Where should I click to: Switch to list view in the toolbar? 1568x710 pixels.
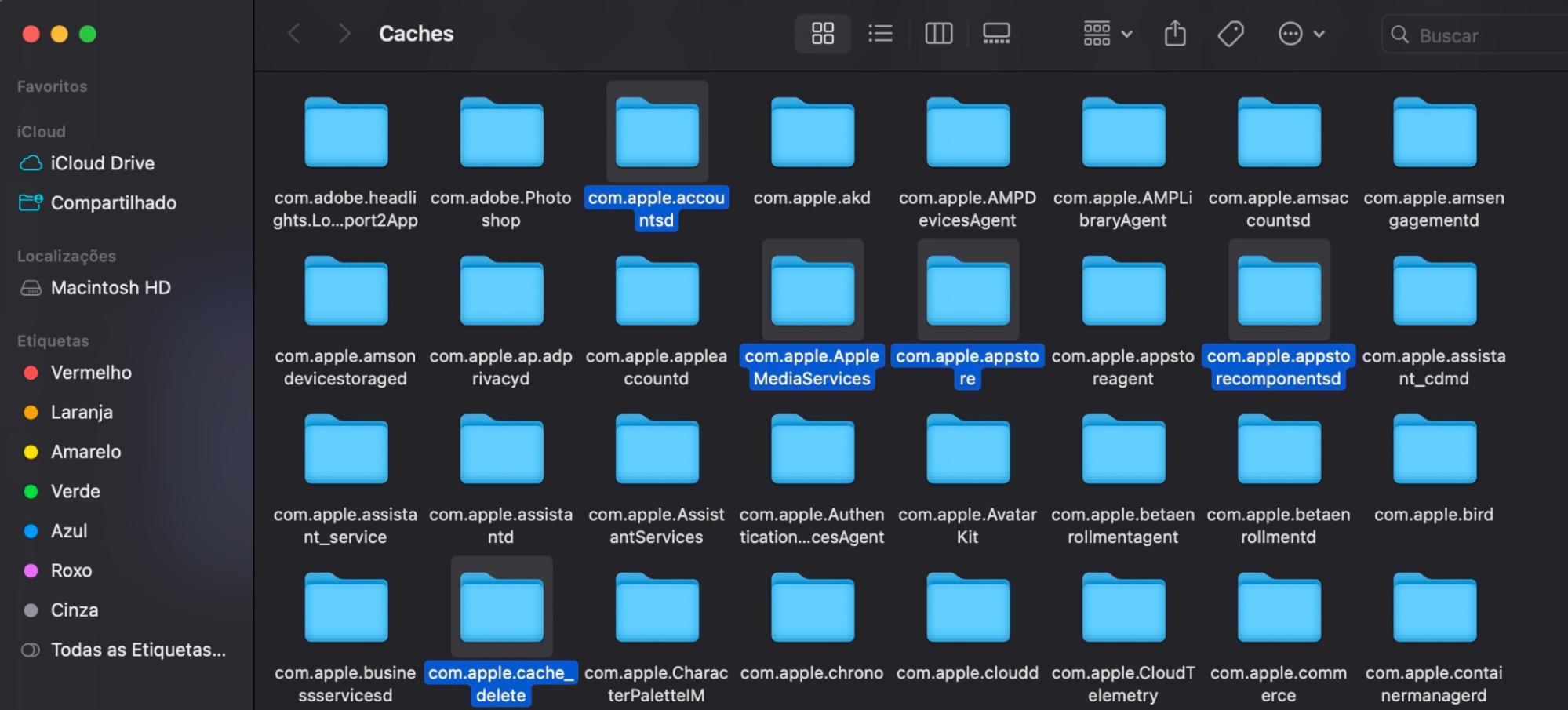click(880, 33)
